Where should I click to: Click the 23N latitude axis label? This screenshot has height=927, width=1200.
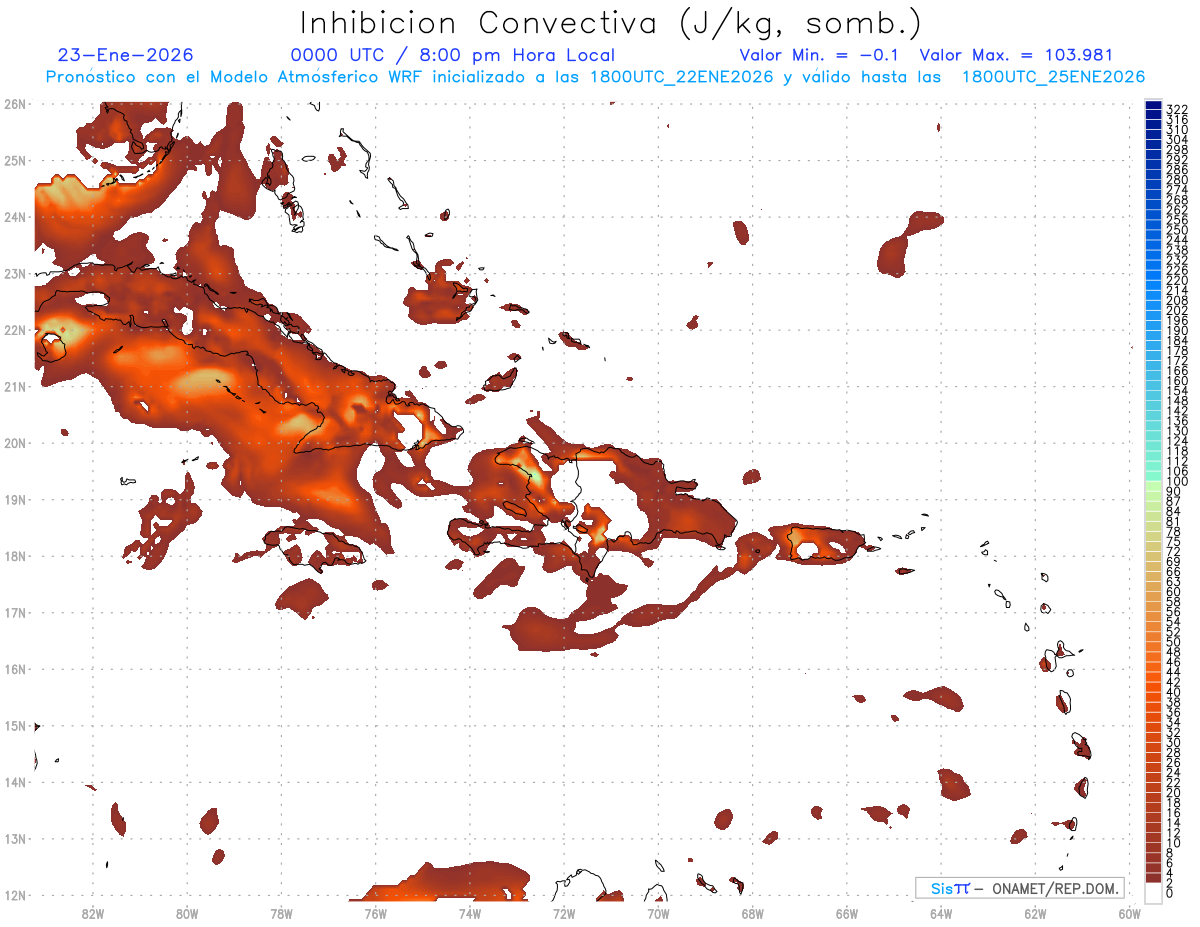click(15, 273)
